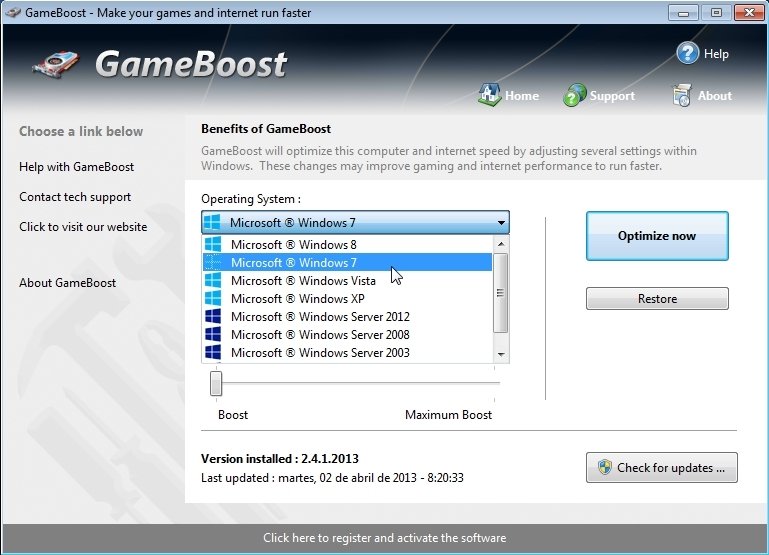
Task: Open the Help label at top right
Action: (x=716, y=53)
